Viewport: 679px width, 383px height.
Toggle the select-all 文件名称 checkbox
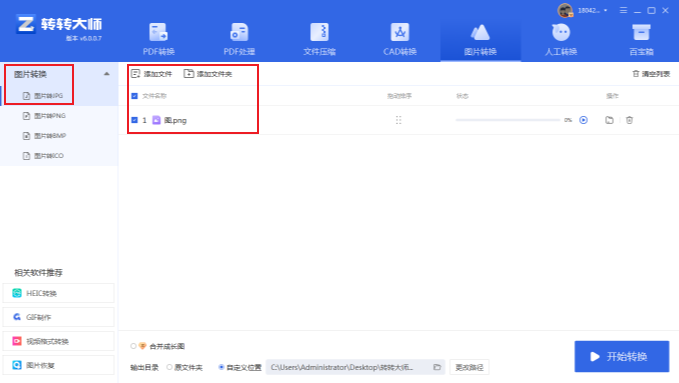click(x=135, y=96)
